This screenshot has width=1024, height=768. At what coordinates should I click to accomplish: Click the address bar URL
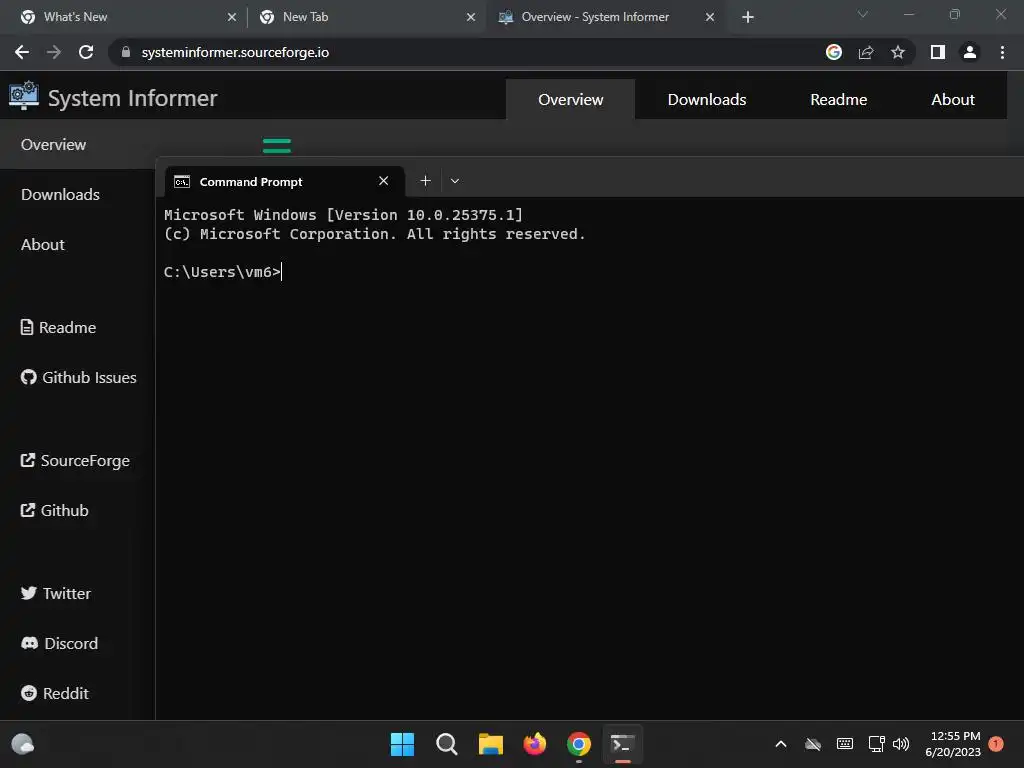pyautogui.click(x=235, y=52)
